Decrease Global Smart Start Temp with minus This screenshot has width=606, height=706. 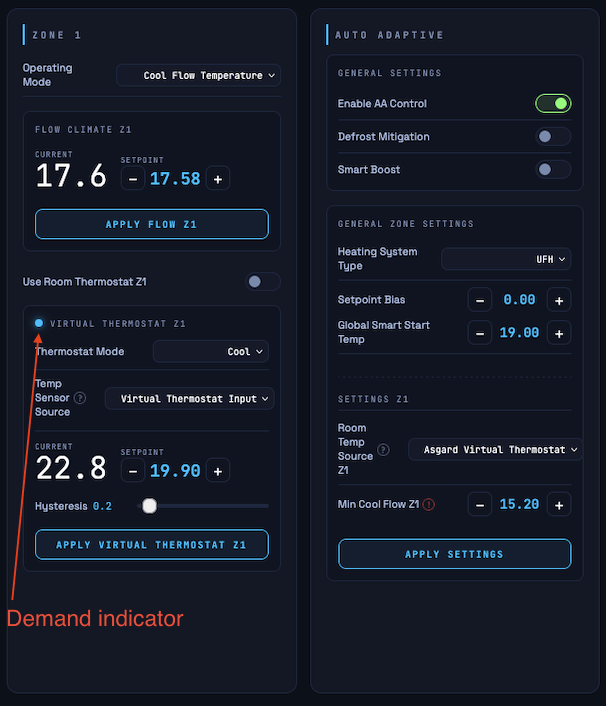tap(480, 333)
